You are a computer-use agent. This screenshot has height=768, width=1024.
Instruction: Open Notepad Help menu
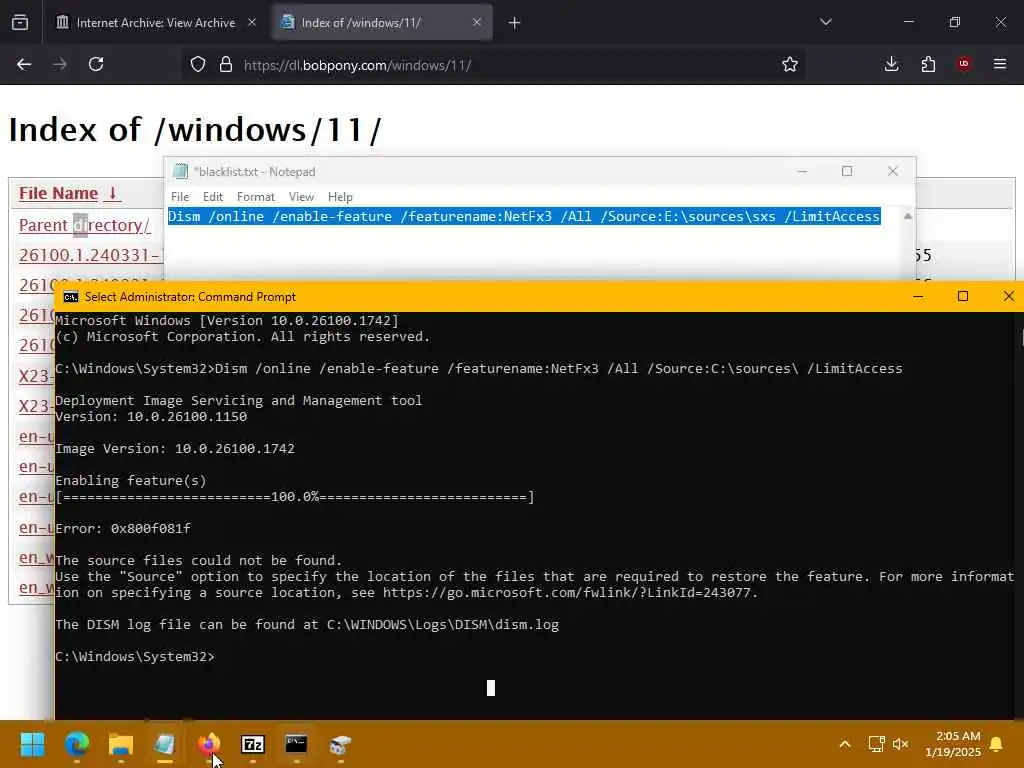[340, 197]
